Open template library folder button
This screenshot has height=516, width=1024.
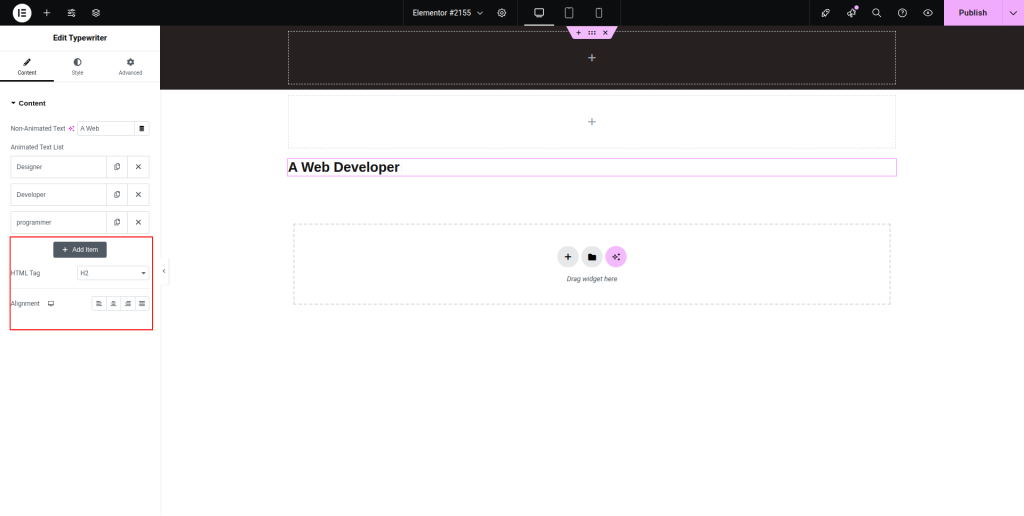point(592,257)
